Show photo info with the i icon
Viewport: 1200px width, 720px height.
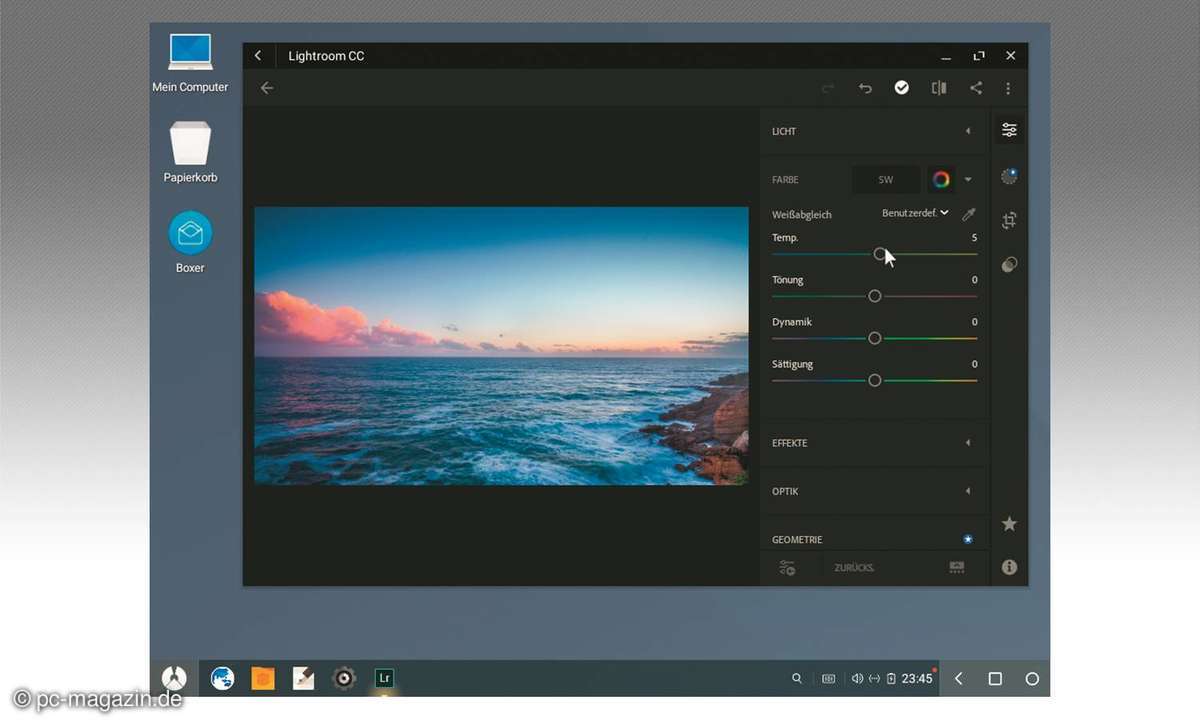pyautogui.click(x=1009, y=567)
